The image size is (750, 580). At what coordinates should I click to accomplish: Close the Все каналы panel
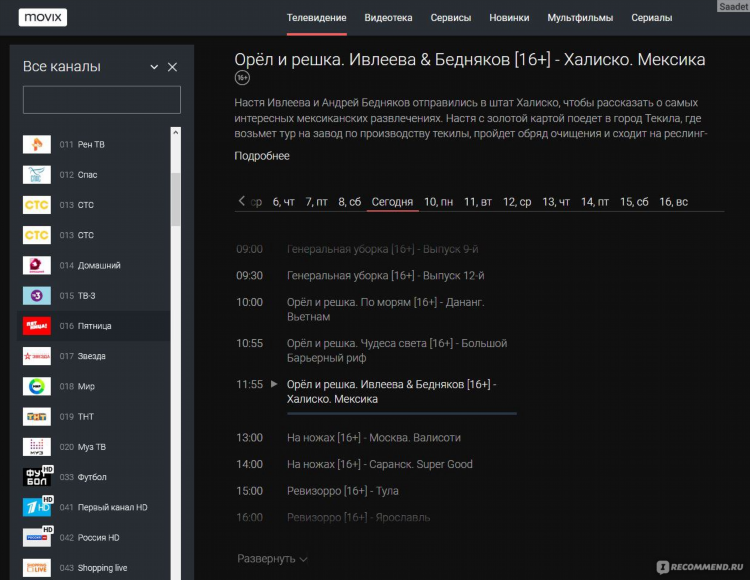tap(172, 67)
